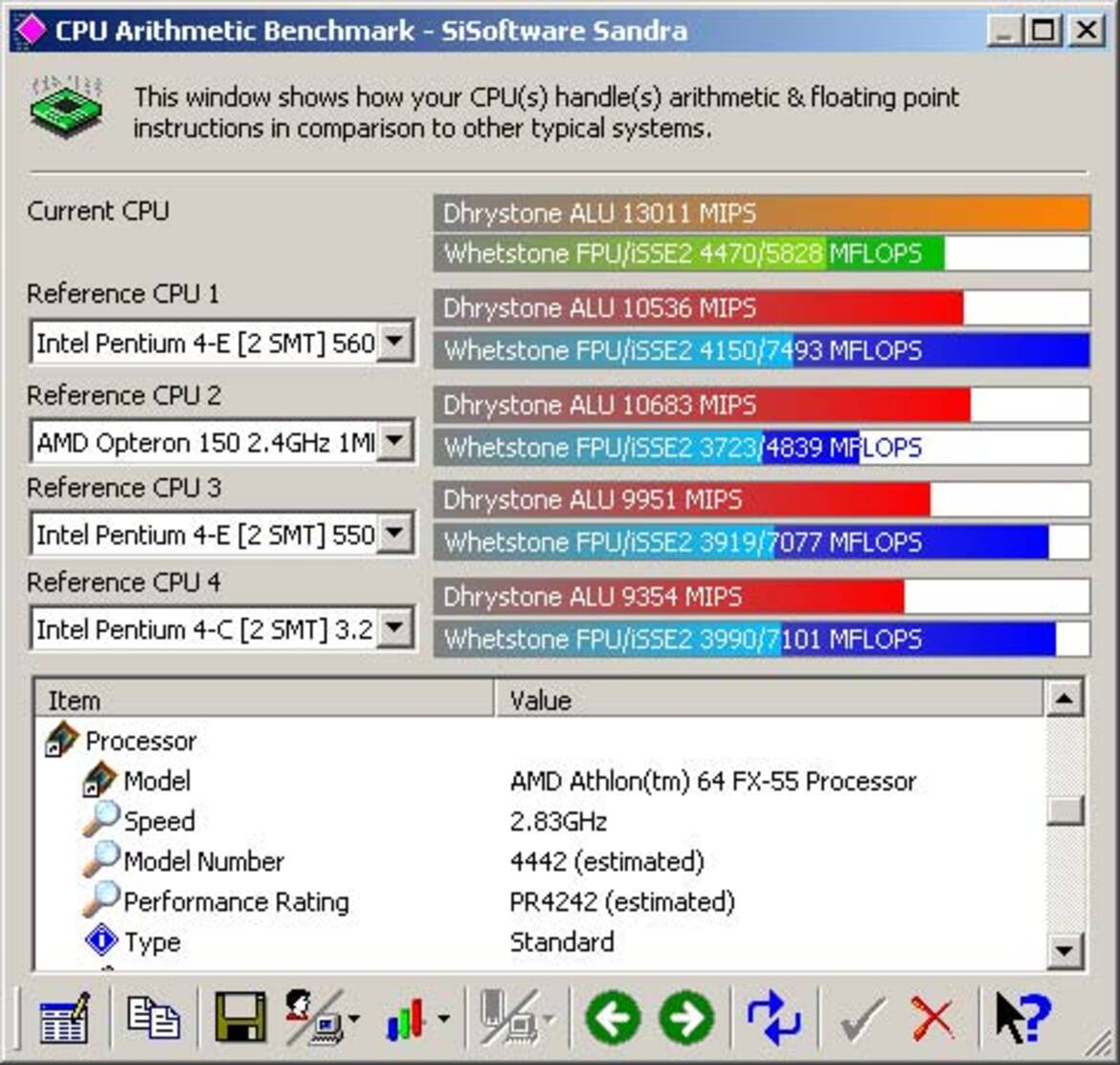Click the greyed-out computer module icon

pyautogui.click(x=510, y=1017)
